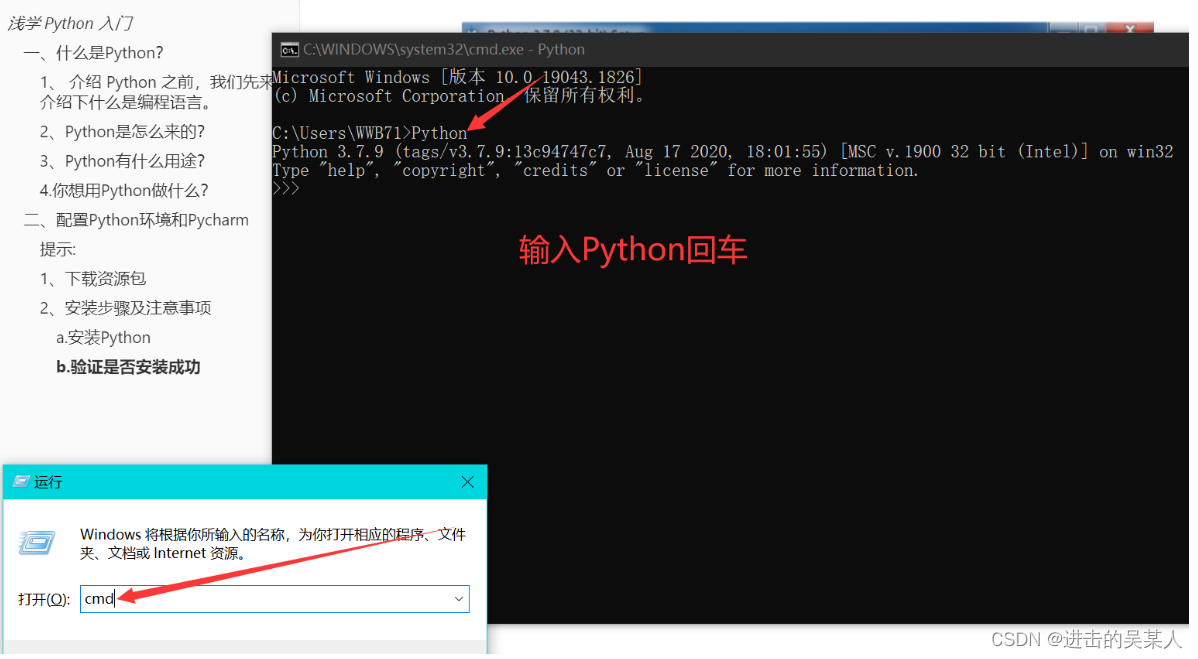
Task: Click the Run dialog description text
Action: (273, 544)
